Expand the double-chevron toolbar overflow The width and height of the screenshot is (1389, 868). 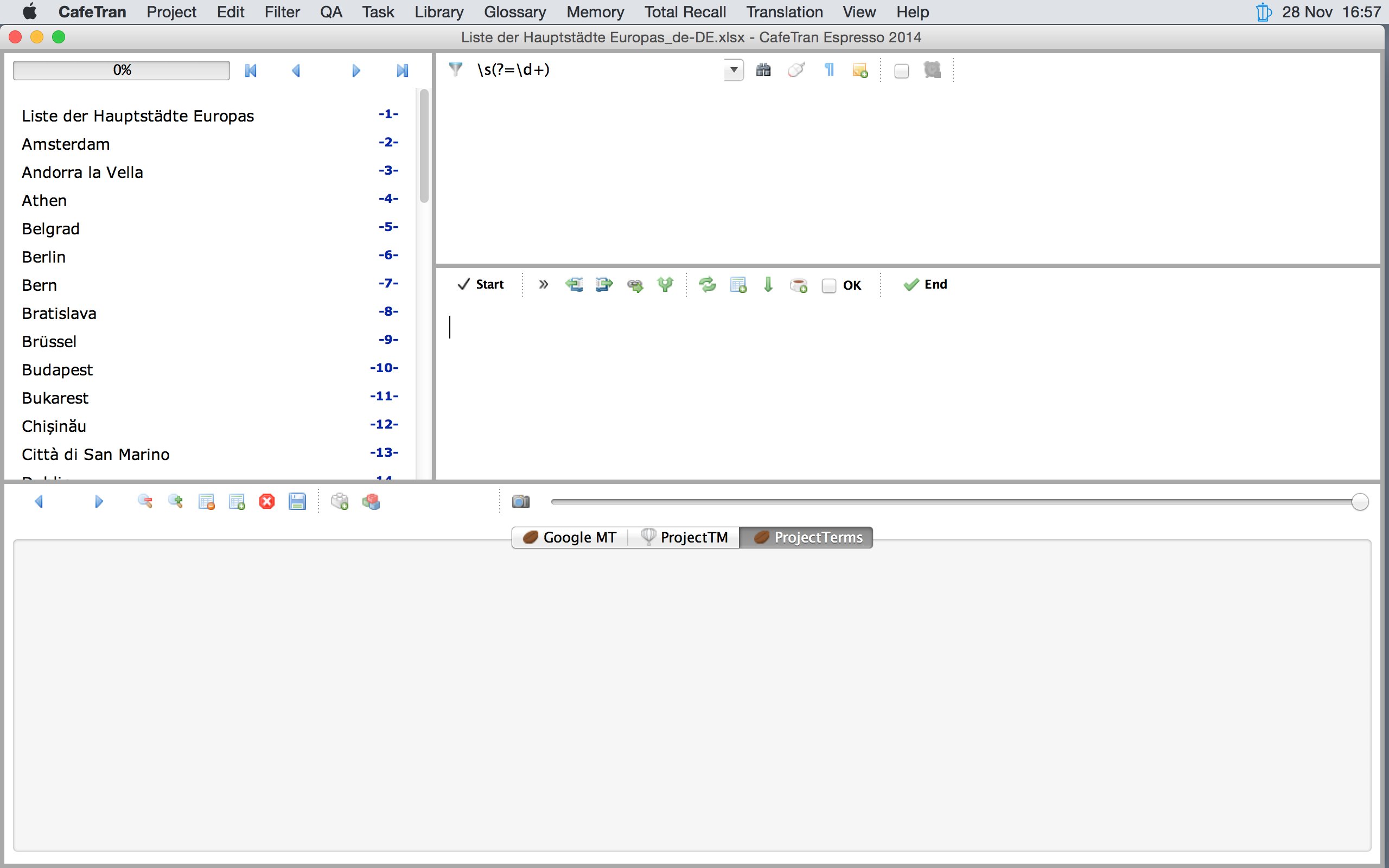544,284
